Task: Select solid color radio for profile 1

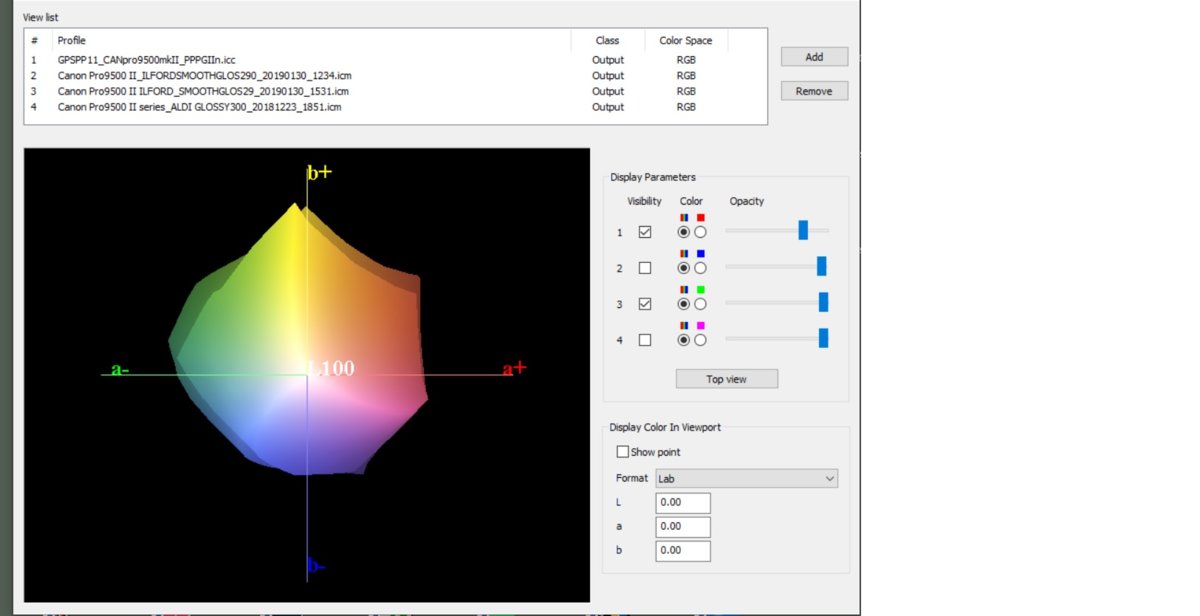Action: click(x=700, y=232)
